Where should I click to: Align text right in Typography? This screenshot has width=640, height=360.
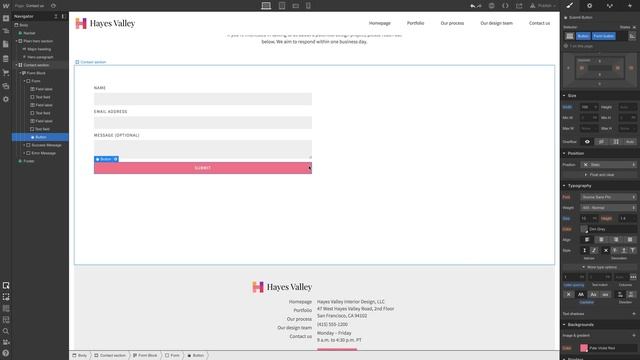click(x=616, y=240)
